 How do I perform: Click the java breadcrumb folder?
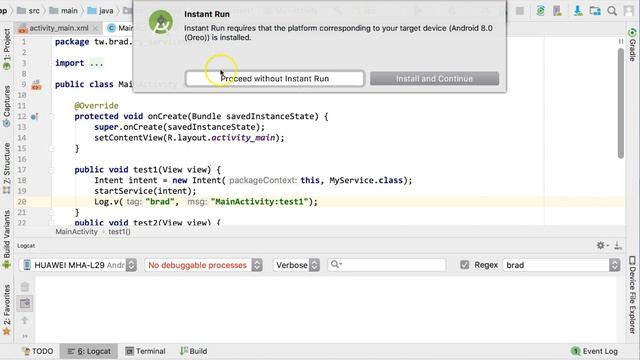(100, 11)
